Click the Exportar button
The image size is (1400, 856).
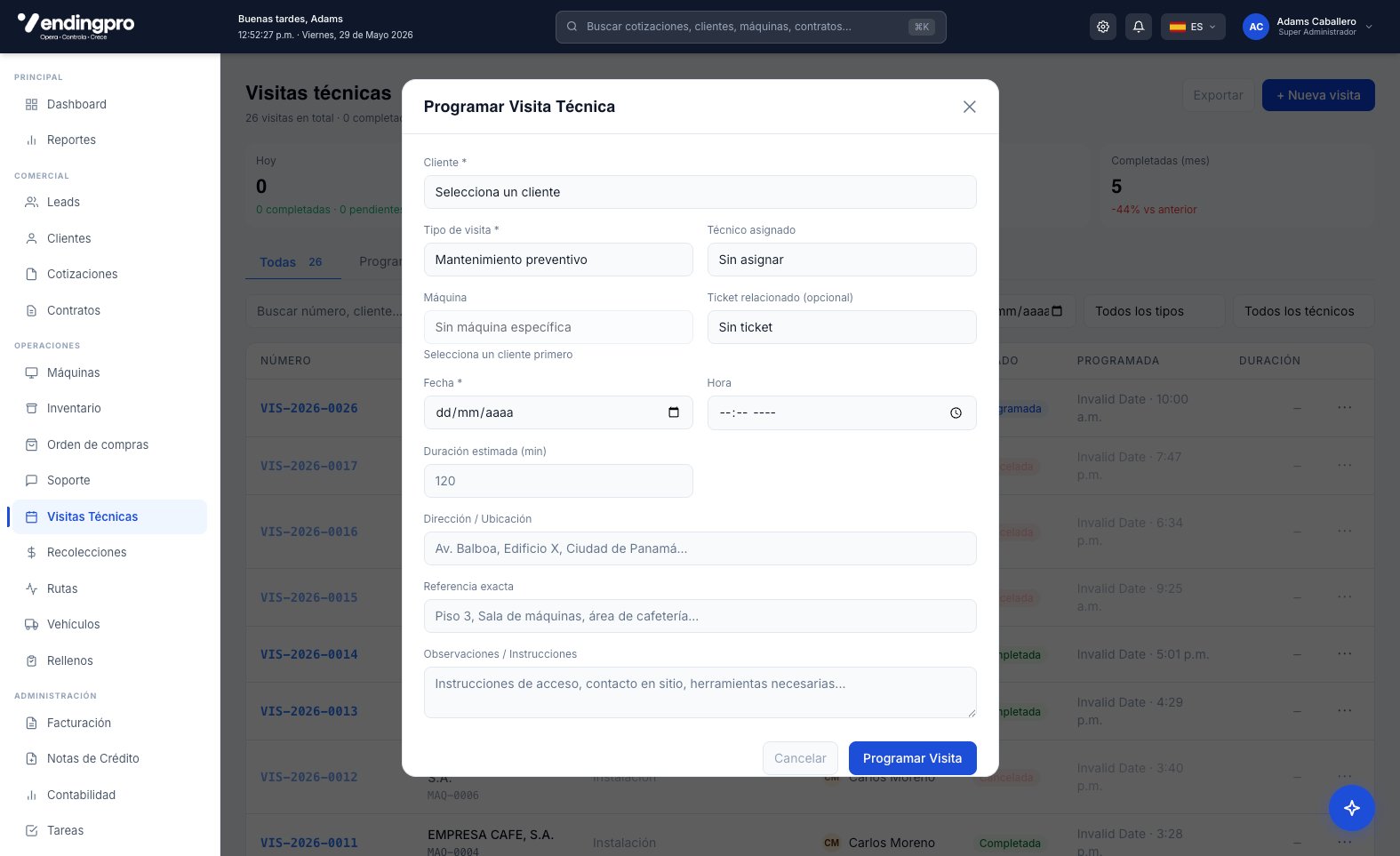click(1218, 95)
